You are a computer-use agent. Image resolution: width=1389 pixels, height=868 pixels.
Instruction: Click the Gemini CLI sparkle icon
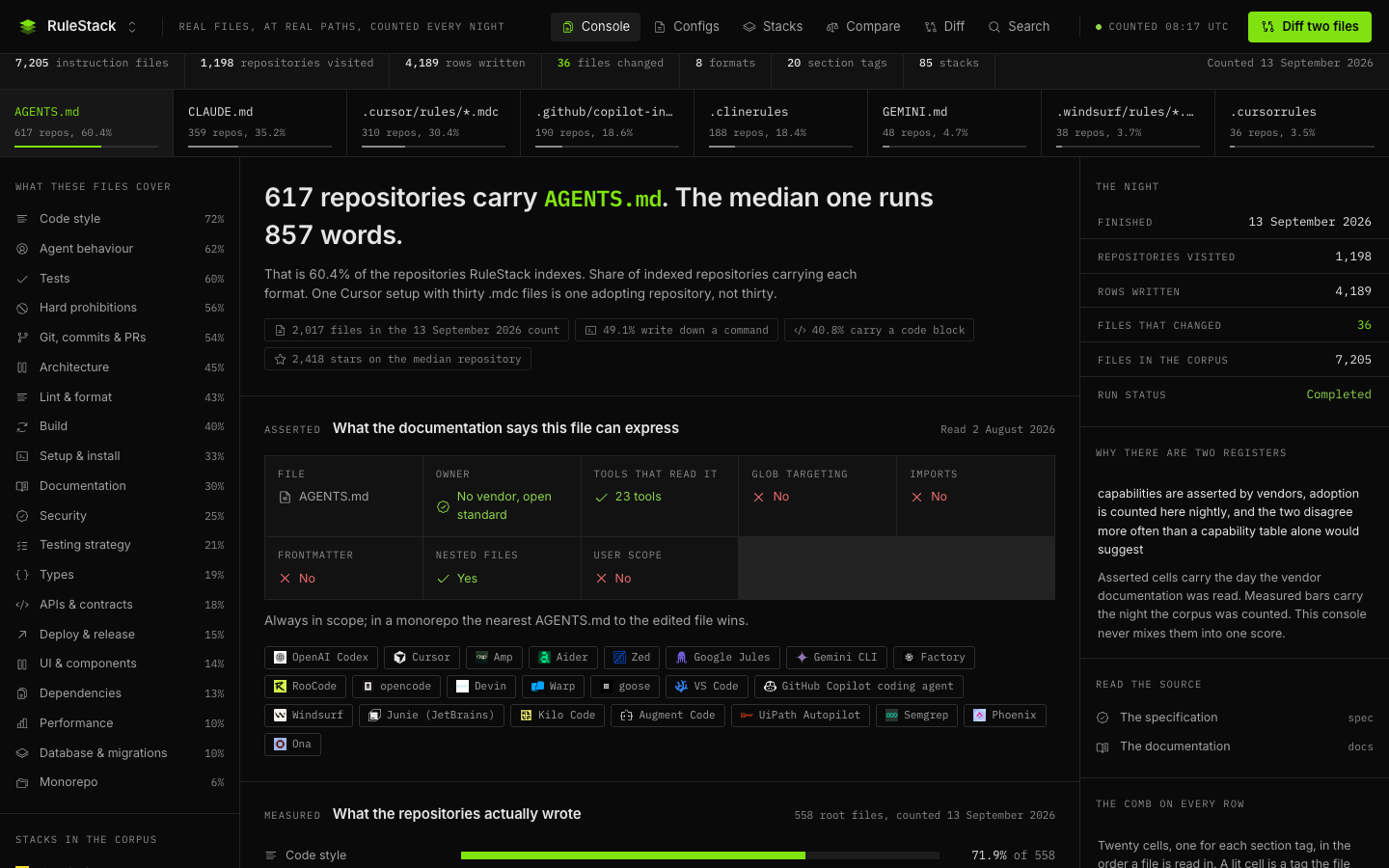[x=802, y=658]
